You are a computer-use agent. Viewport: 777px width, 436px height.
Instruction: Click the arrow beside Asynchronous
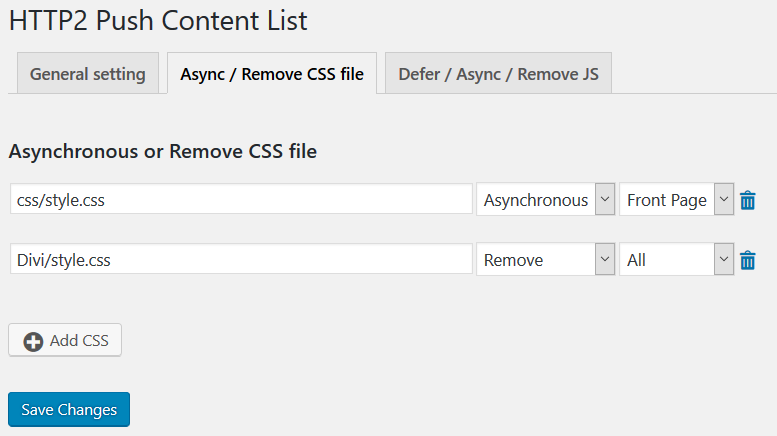pyautogui.click(x=604, y=200)
